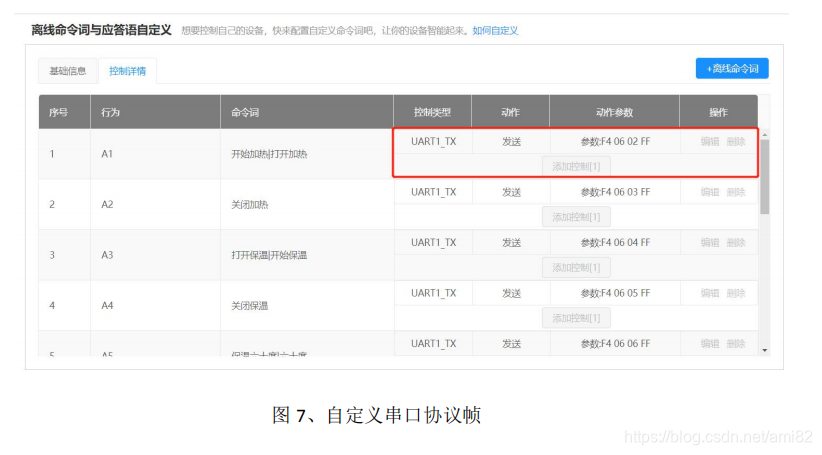Click the 序号 column header
Image resolution: width=822 pixels, height=455 pixels.
click(64, 112)
